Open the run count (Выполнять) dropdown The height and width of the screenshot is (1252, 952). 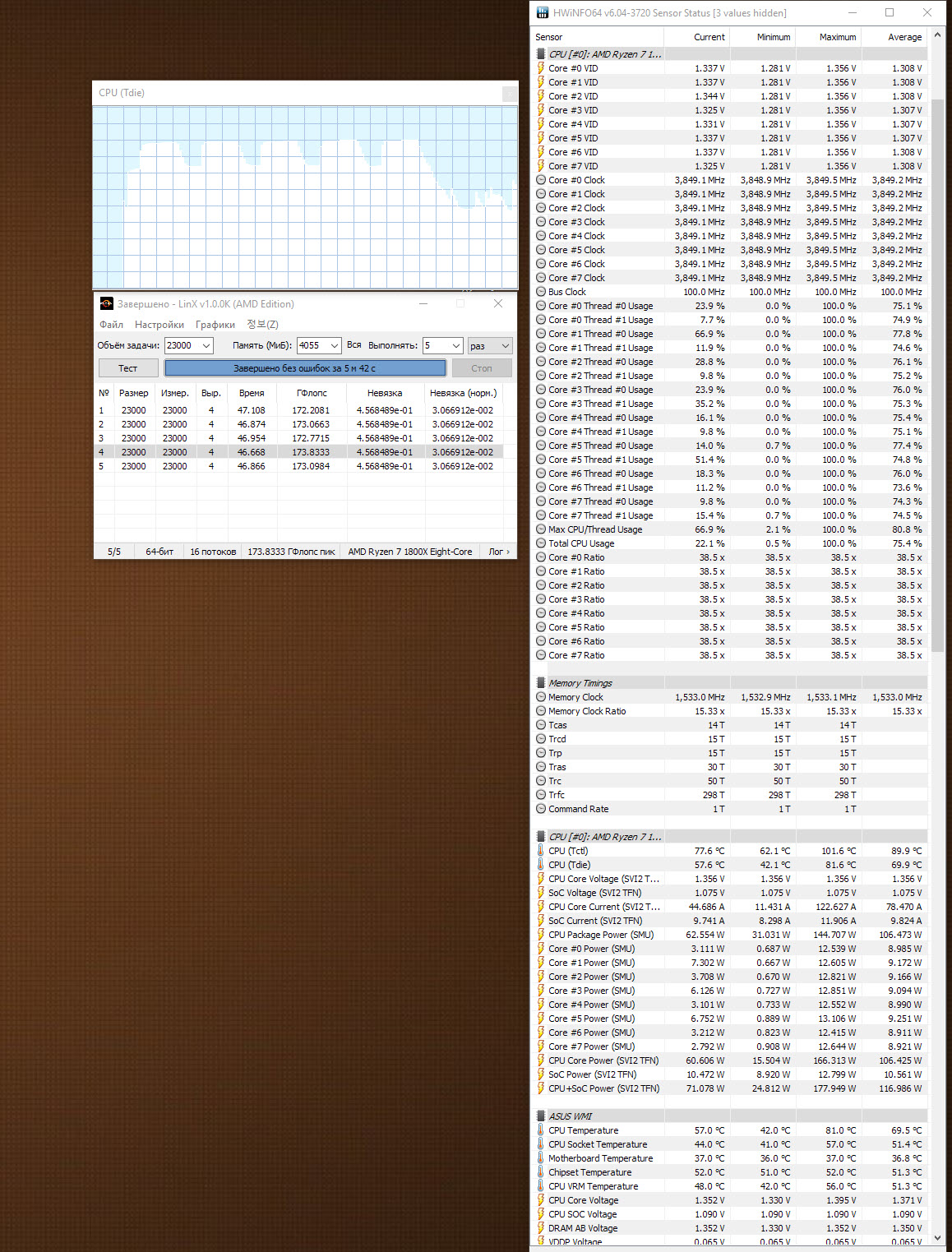pyautogui.click(x=455, y=345)
